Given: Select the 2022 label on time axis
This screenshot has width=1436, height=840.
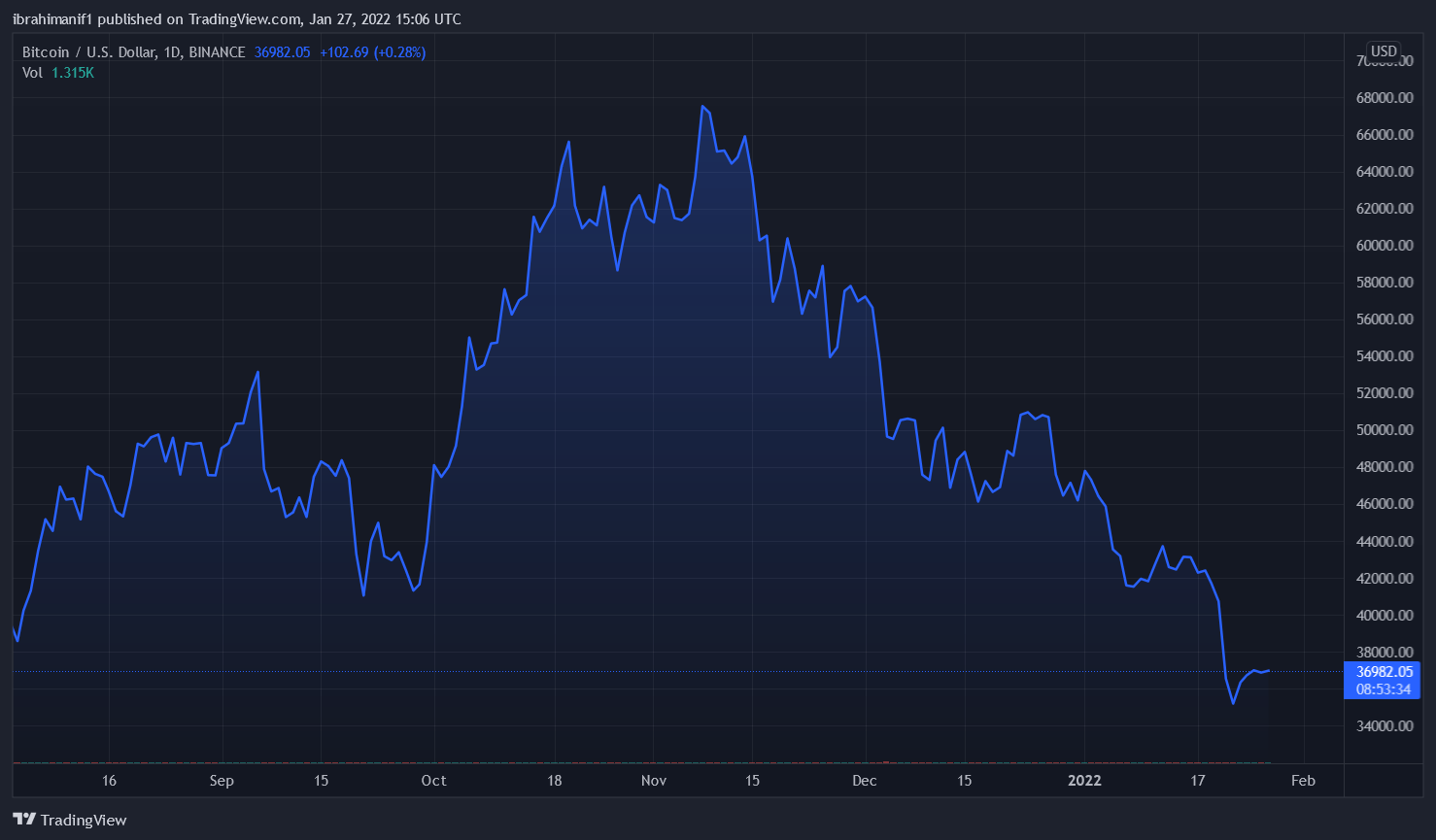Looking at the screenshot, I should [1084, 781].
